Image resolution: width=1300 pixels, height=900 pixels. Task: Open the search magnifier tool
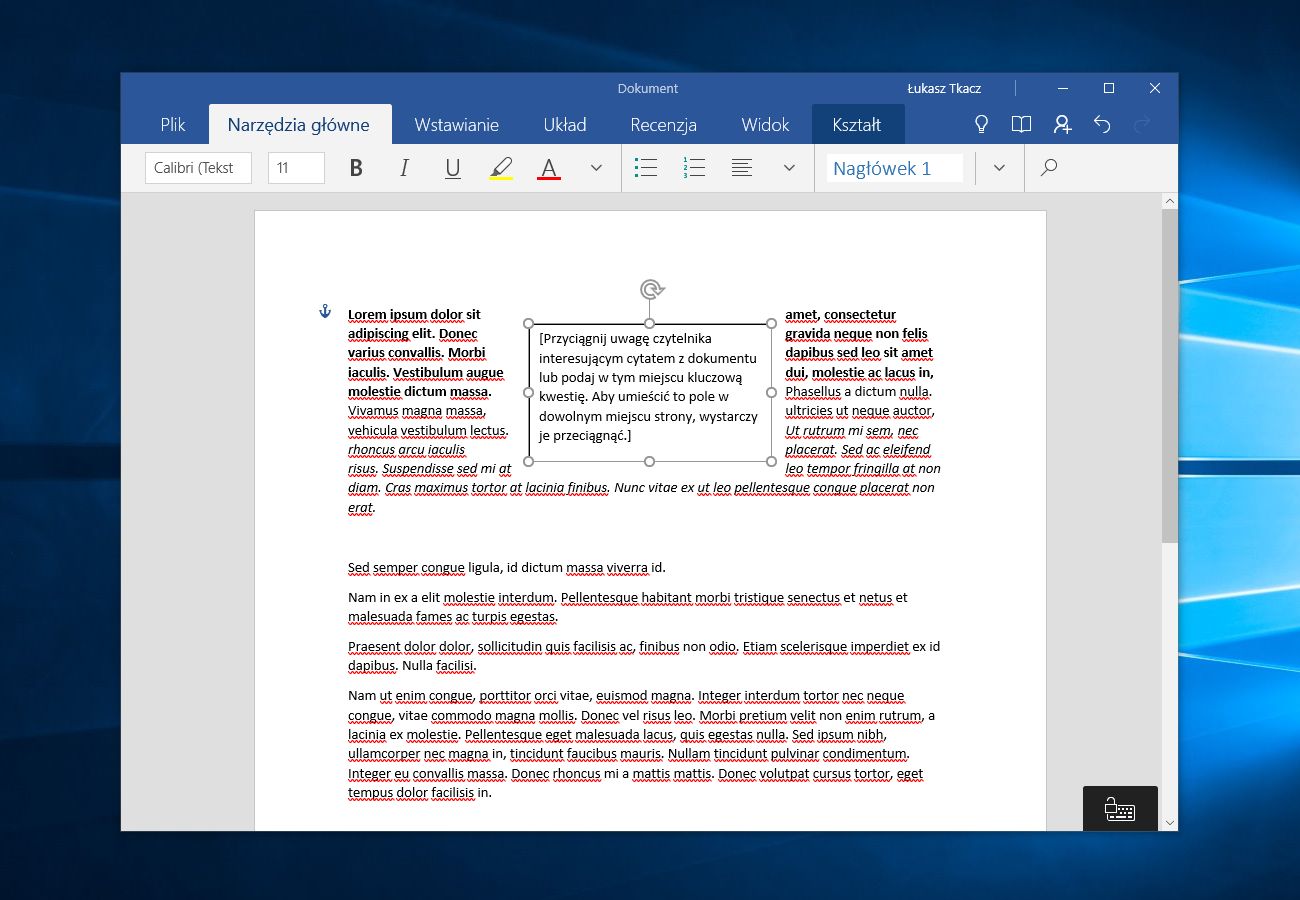point(1049,168)
